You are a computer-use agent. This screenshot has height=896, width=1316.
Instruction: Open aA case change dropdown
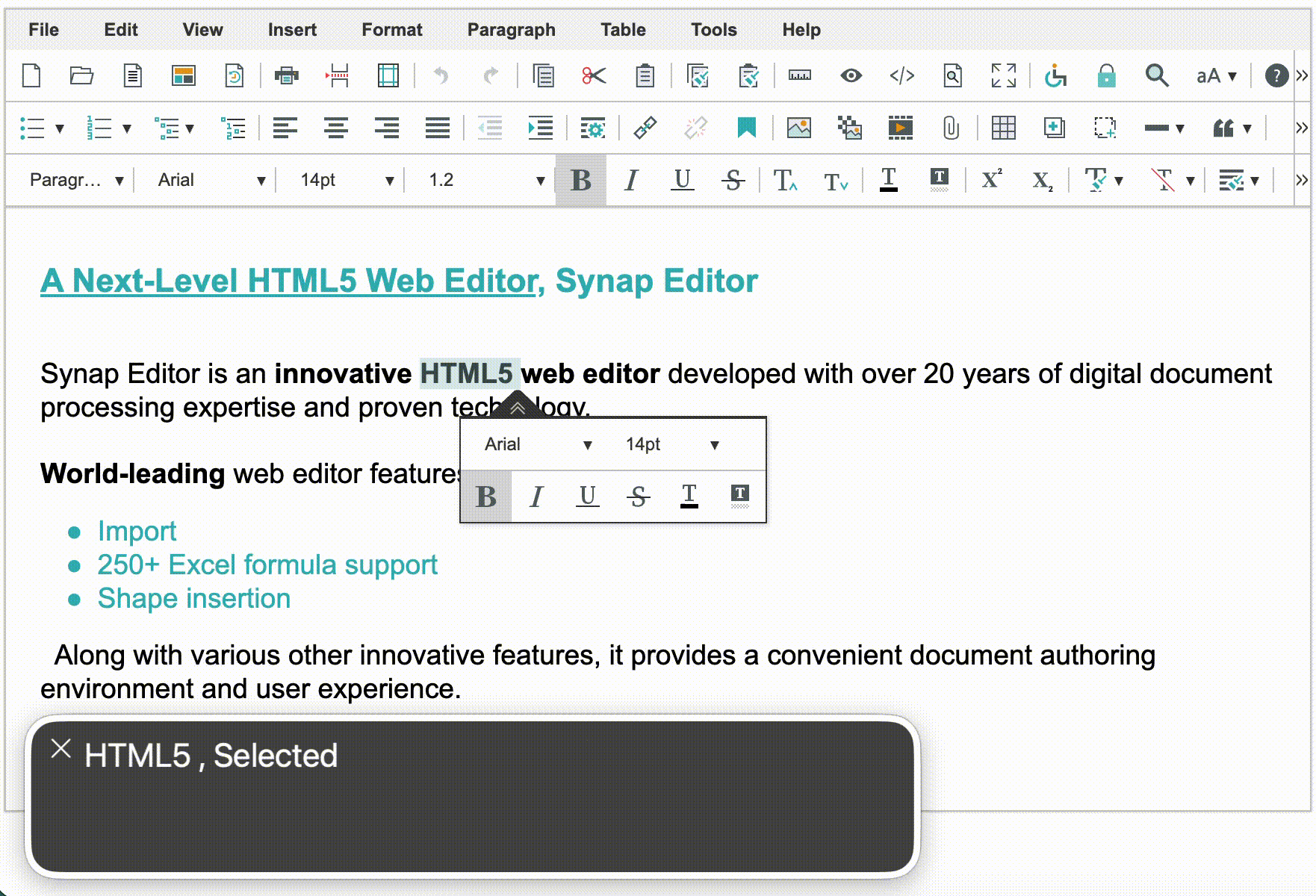[x=1216, y=75]
